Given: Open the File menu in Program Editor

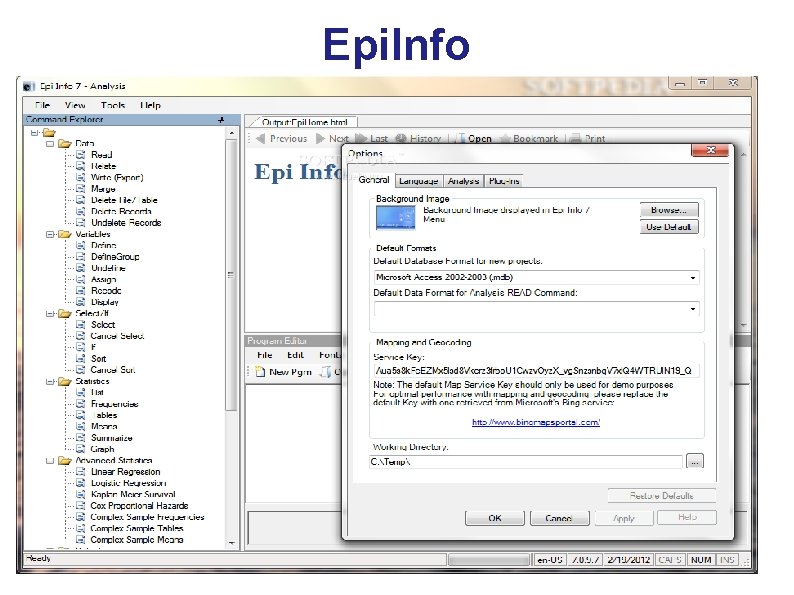Looking at the screenshot, I should click(264, 355).
